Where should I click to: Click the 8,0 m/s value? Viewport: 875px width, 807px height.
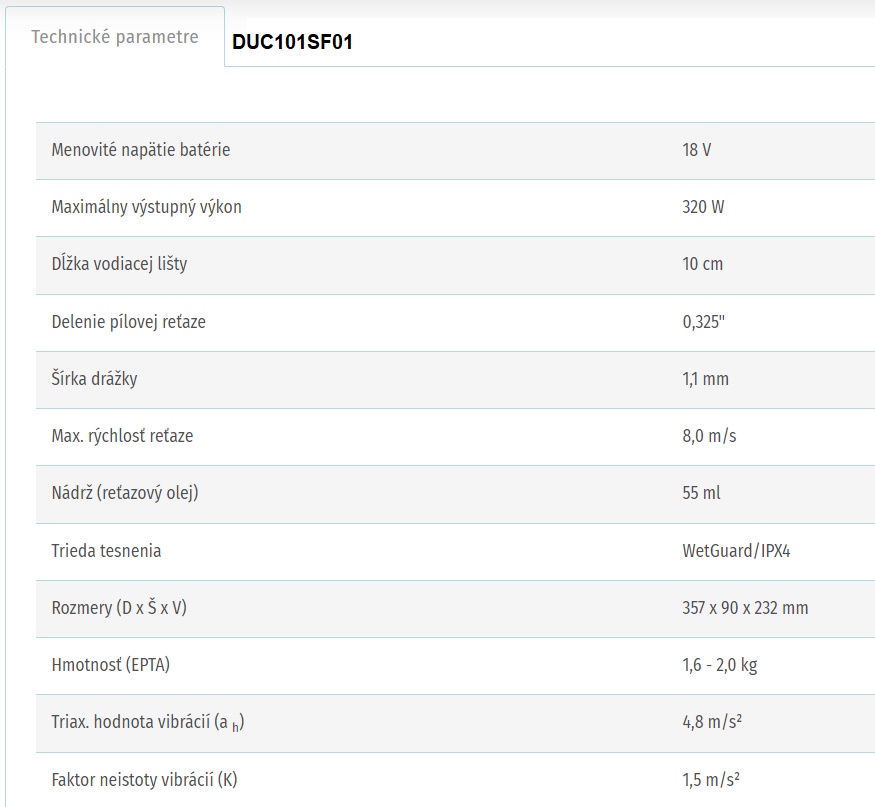point(709,436)
